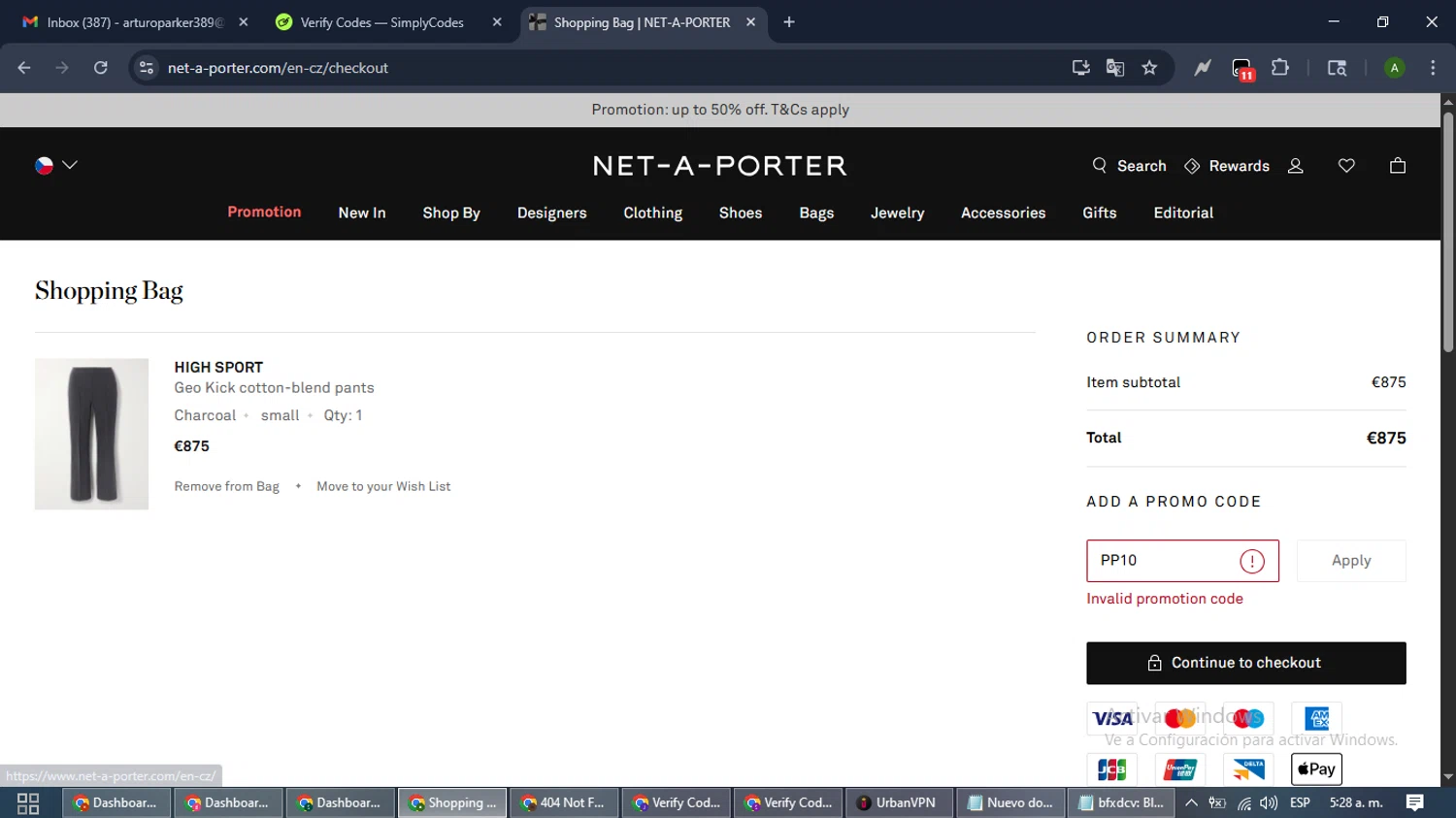Open the Designers menu

(552, 213)
